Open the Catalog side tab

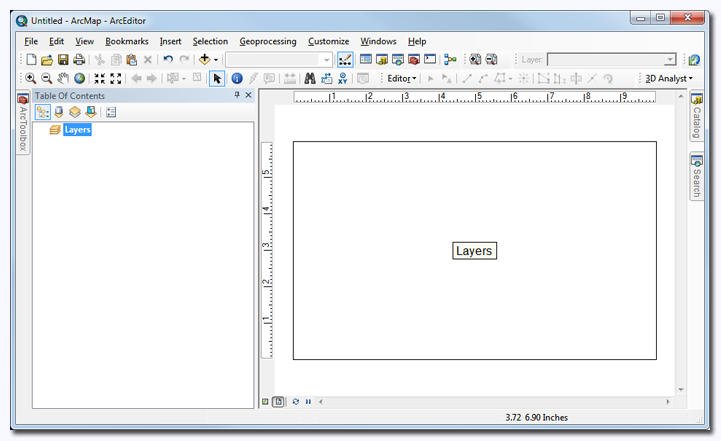(x=696, y=118)
